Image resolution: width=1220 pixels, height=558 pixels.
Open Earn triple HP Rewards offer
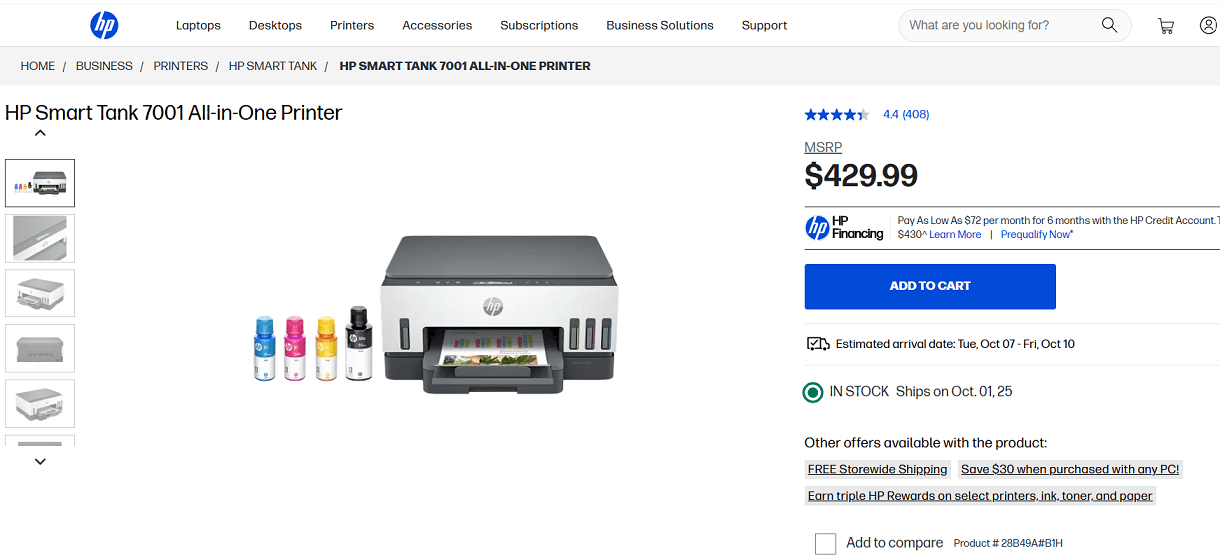(980, 495)
